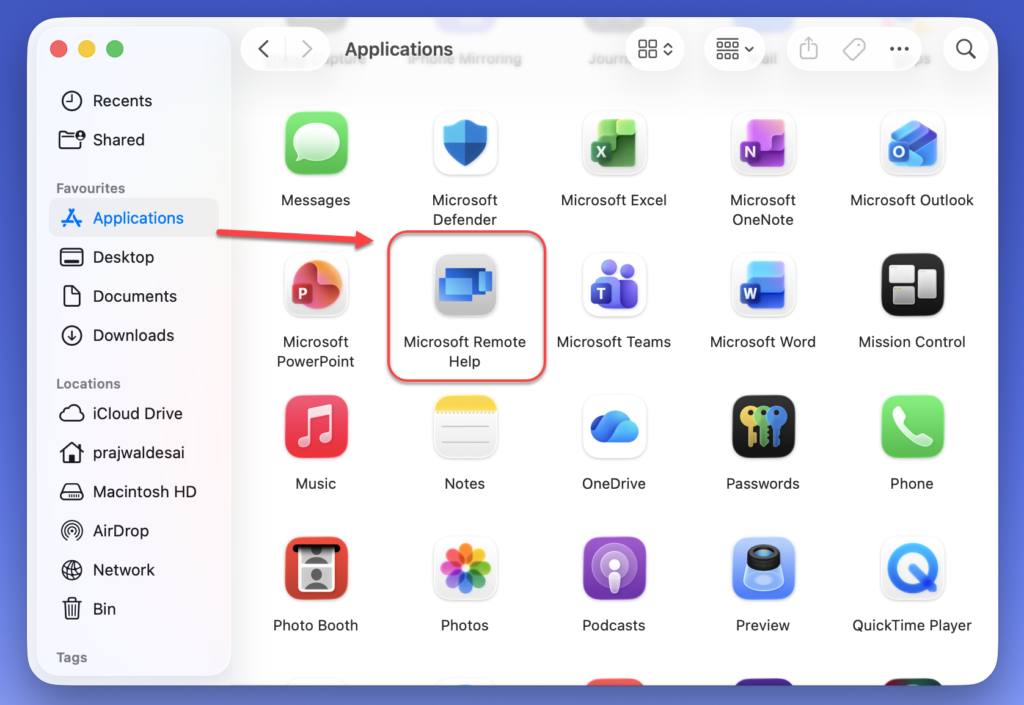Click the green full-screen window button
1024x705 pixels.
point(115,49)
